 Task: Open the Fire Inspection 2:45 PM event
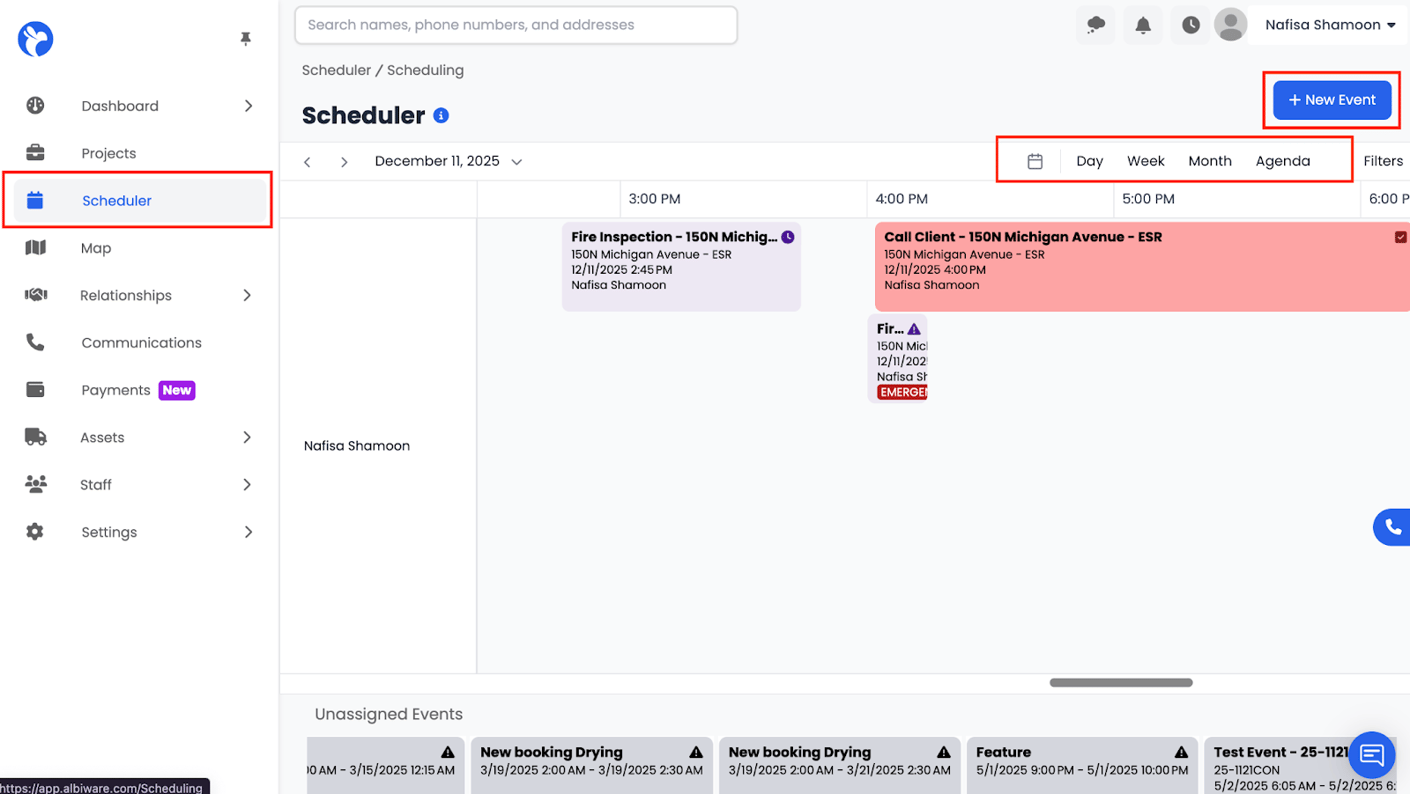coord(681,266)
